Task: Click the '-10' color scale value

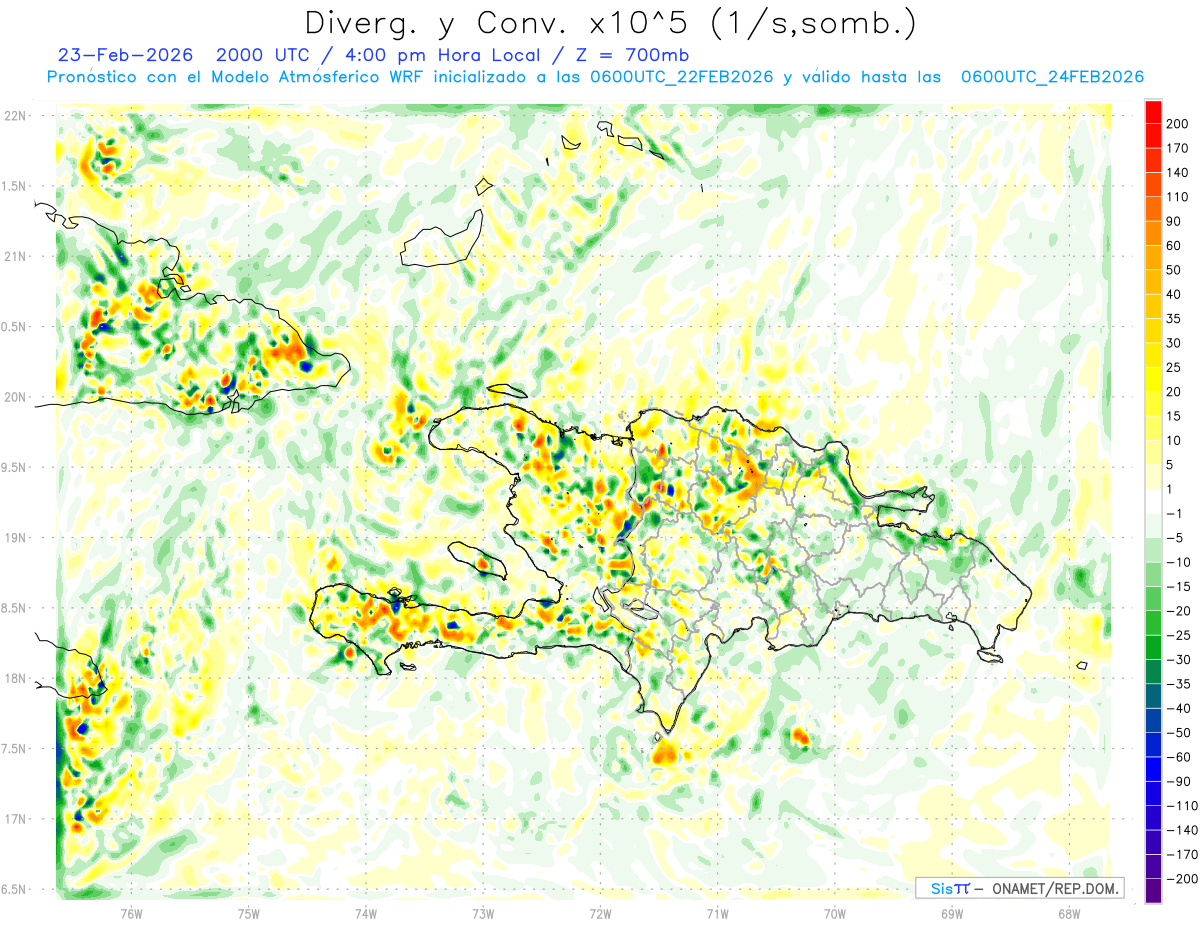Action: [x=1177, y=562]
